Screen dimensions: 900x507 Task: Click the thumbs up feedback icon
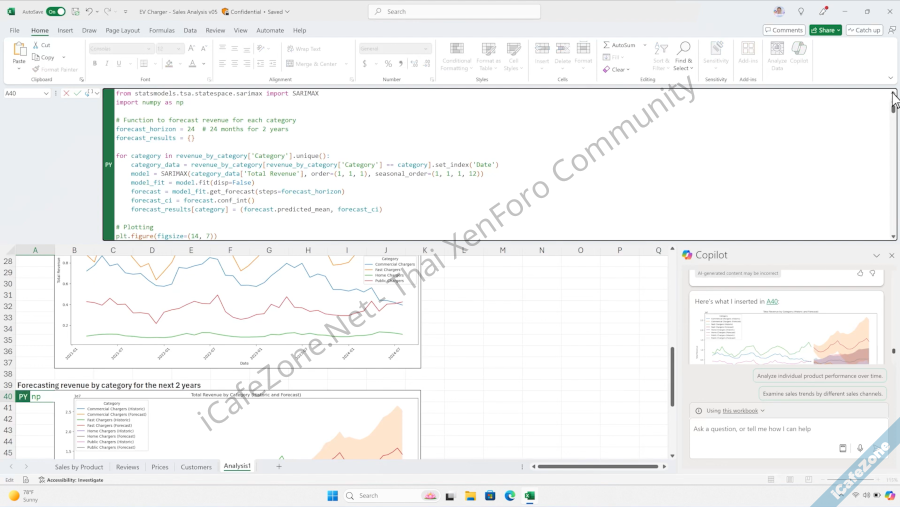tap(859, 272)
